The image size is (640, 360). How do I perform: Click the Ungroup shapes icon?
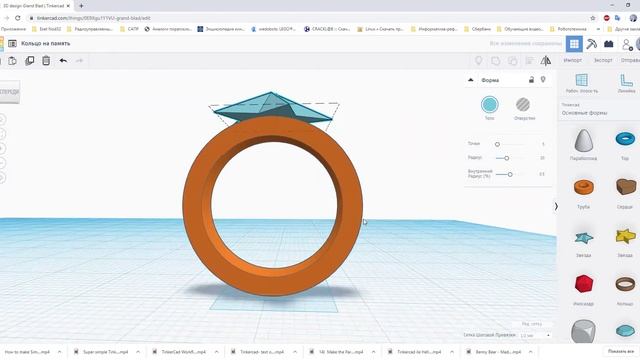pyautogui.click(x=513, y=61)
